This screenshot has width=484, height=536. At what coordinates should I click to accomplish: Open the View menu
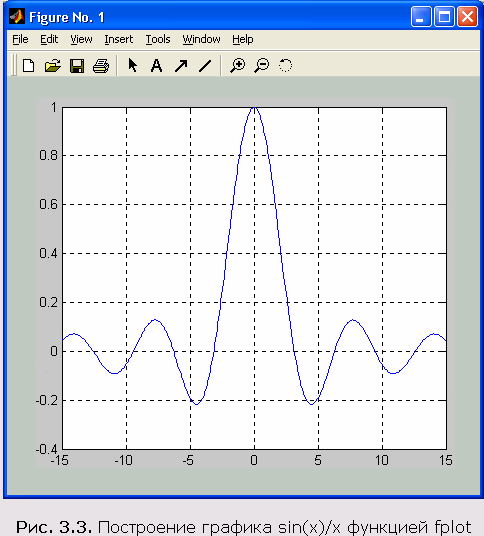pos(81,39)
